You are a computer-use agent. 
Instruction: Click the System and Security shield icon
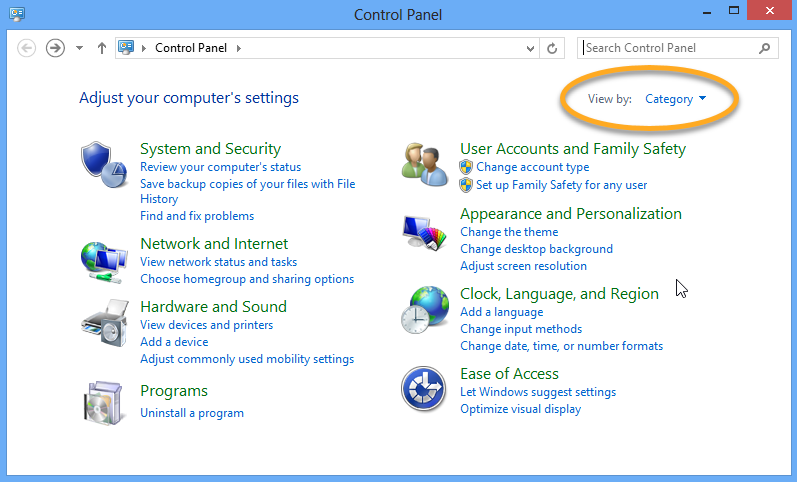pos(104,162)
